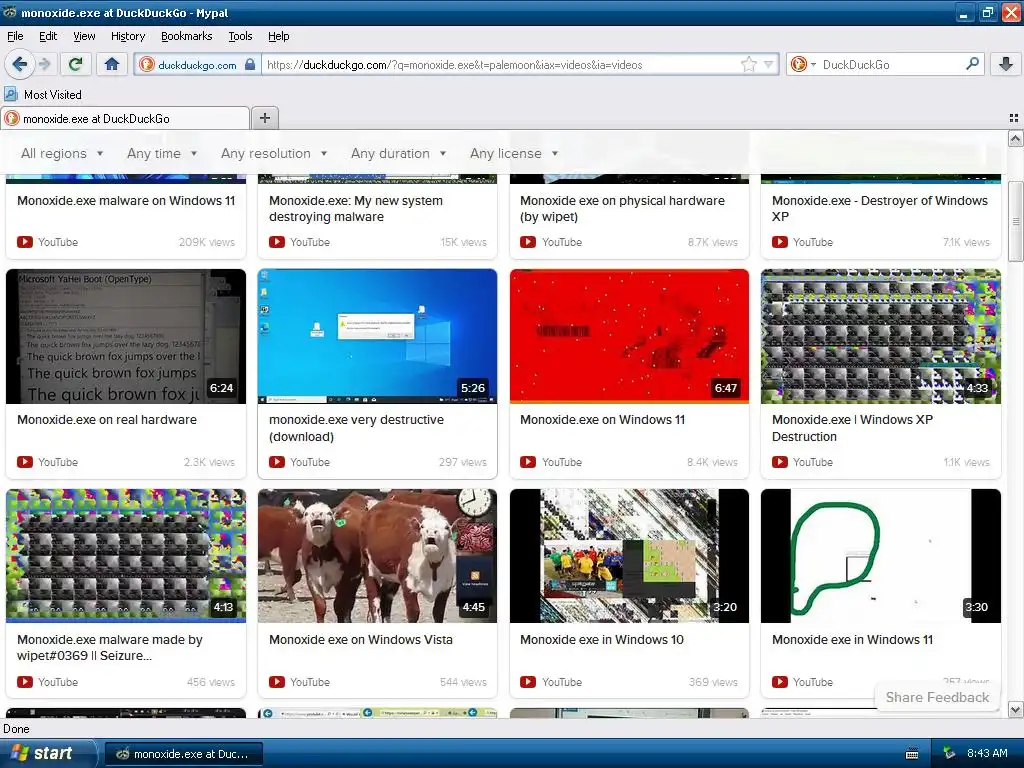Click the 8:43 AM taskbar clock
The height and width of the screenshot is (768, 1024).
987,754
